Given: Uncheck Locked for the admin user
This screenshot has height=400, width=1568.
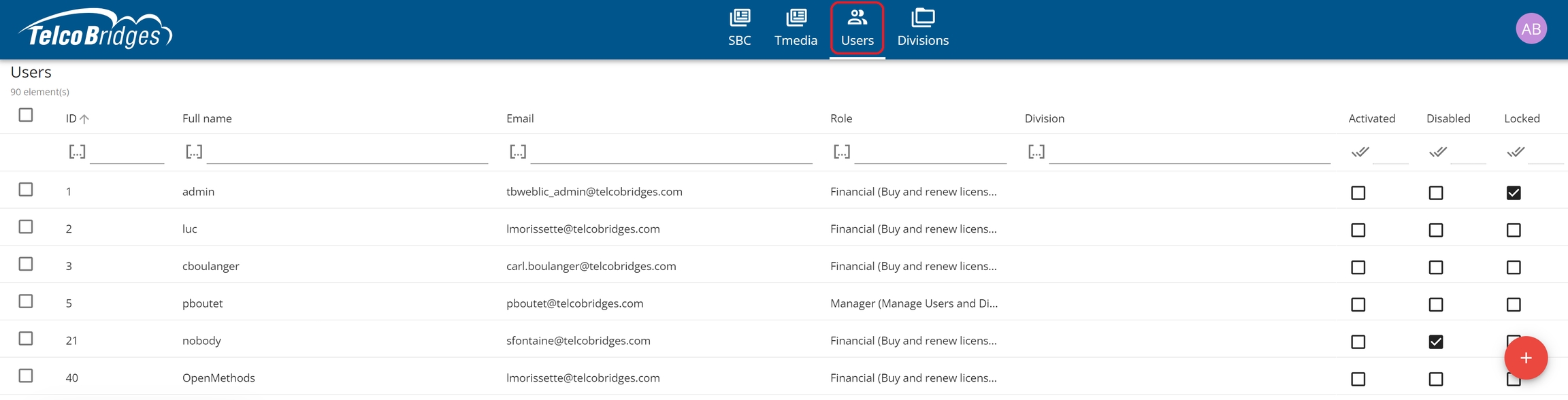Looking at the screenshot, I should pos(1513,193).
